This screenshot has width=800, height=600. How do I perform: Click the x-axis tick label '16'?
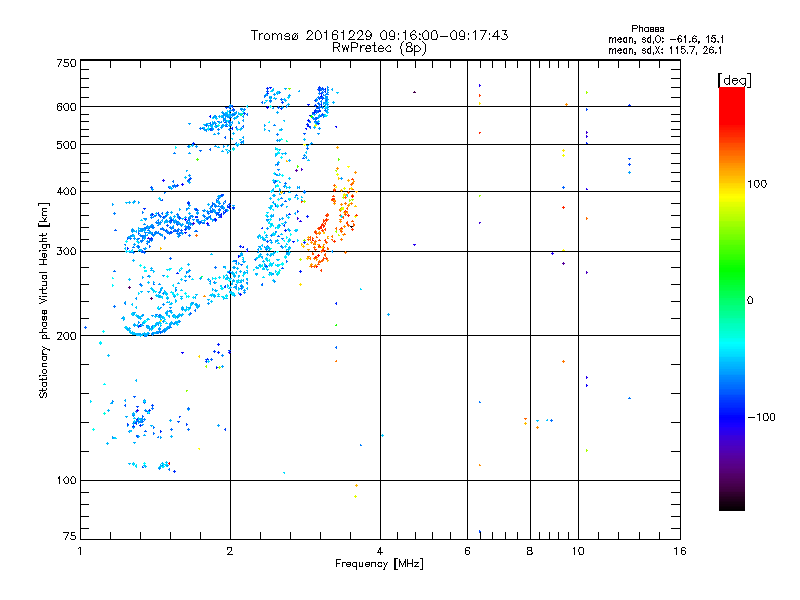click(x=680, y=551)
